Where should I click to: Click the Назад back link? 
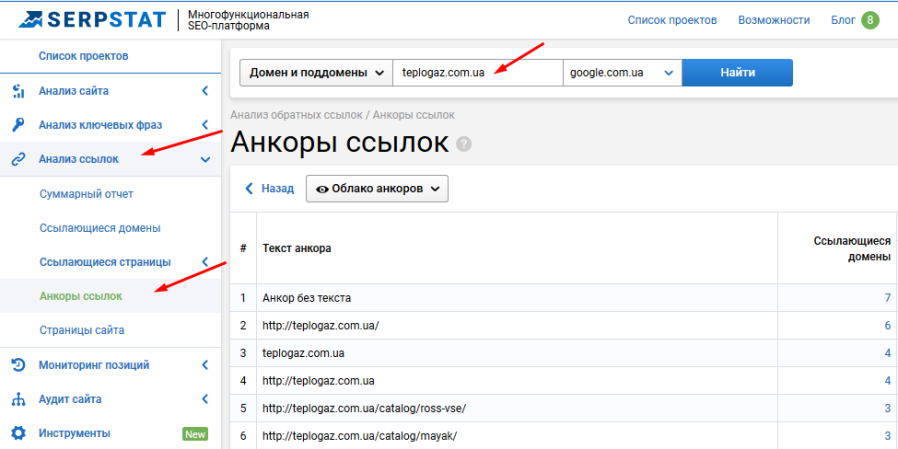269,188
